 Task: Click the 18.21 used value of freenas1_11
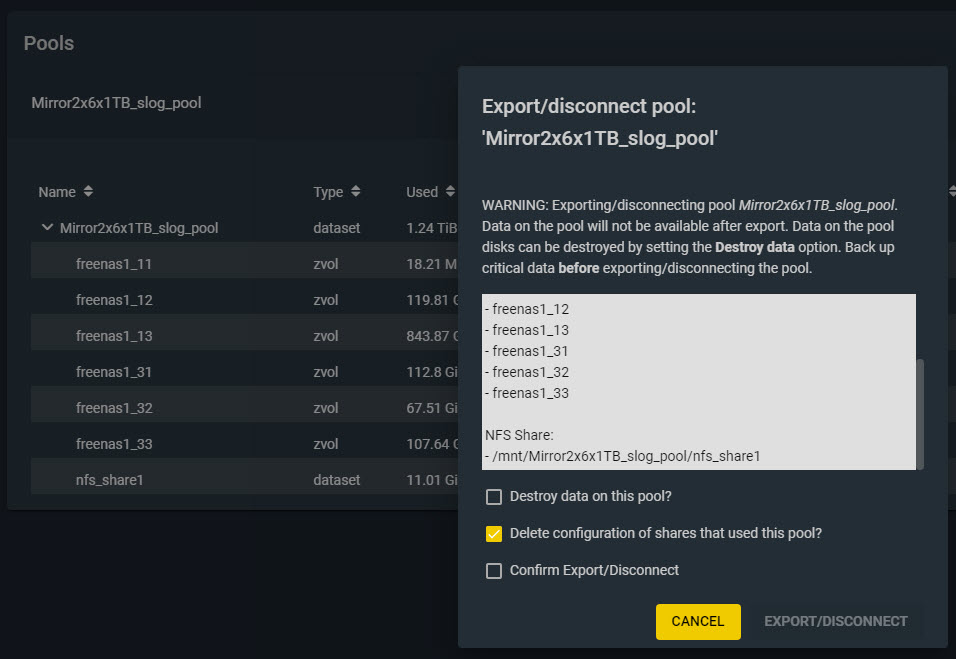pyautogui.click(x=432, y=264)
